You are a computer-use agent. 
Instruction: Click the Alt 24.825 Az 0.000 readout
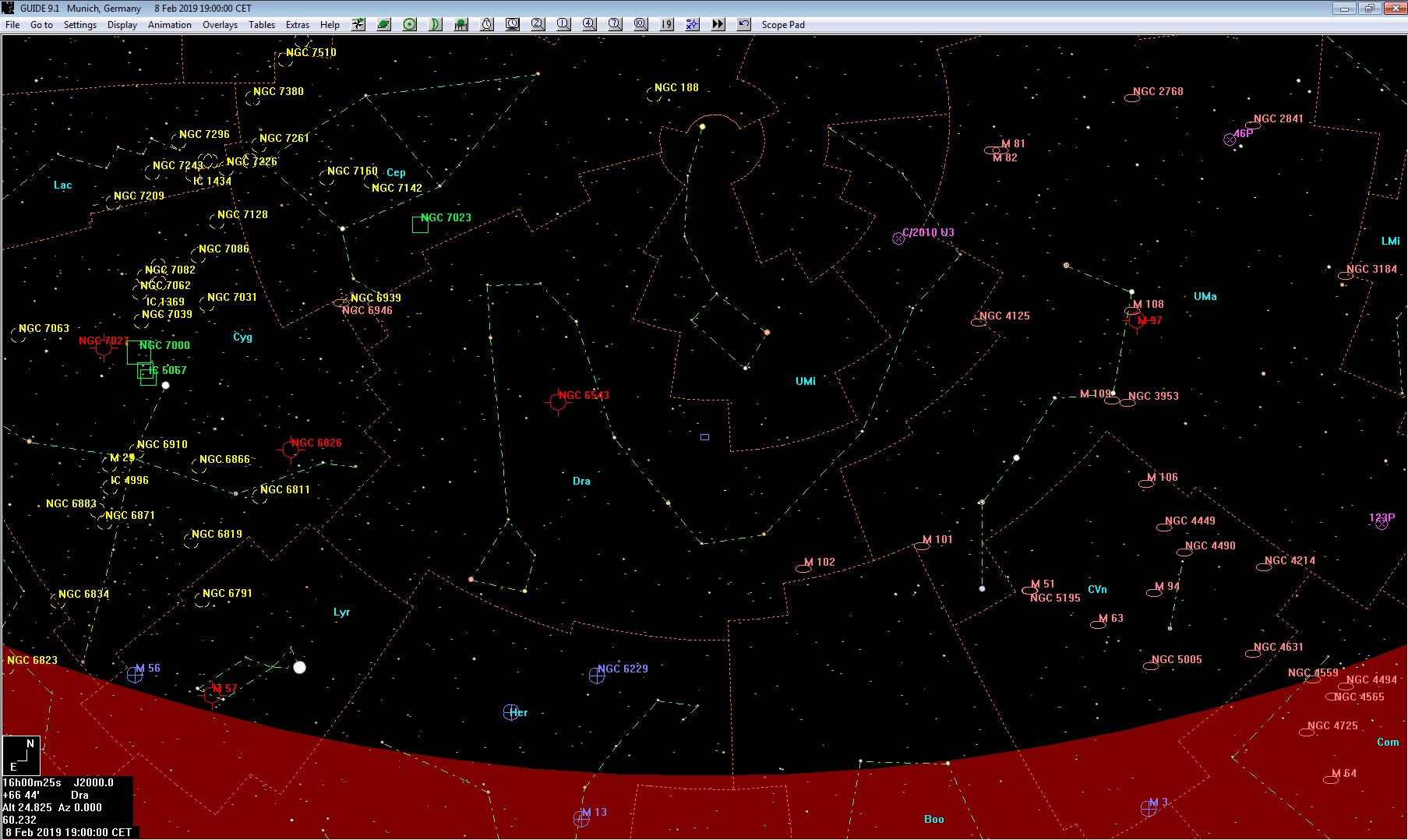tap(52, 807)
